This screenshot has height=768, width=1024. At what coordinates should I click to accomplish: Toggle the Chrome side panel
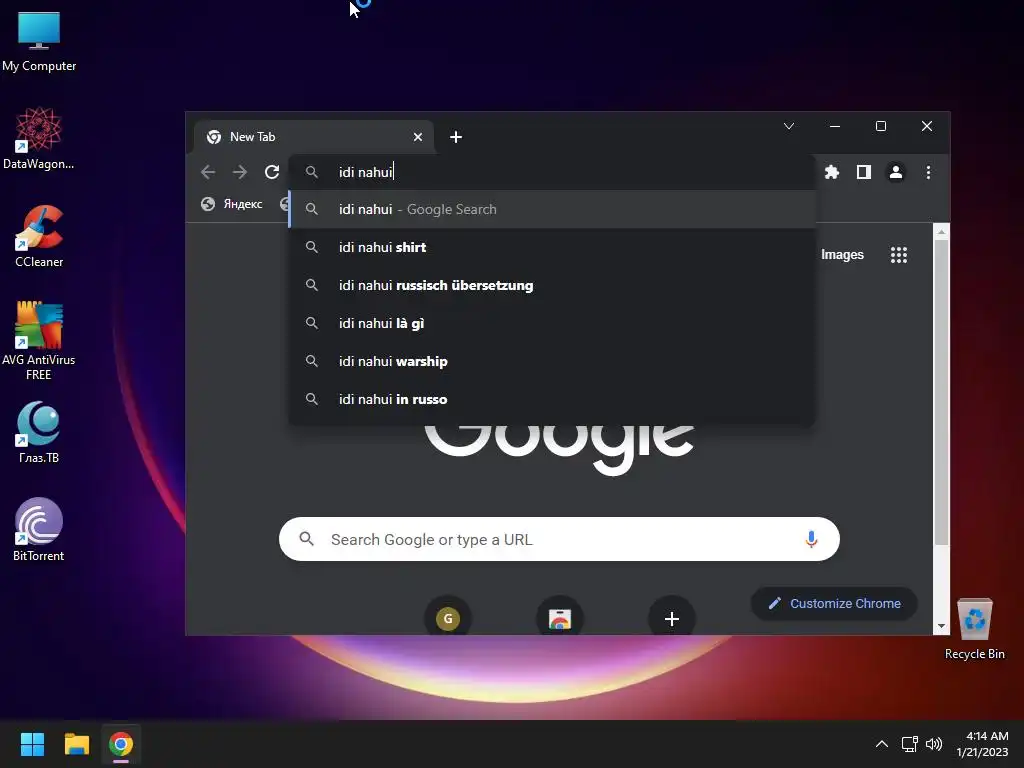[863, 172]
